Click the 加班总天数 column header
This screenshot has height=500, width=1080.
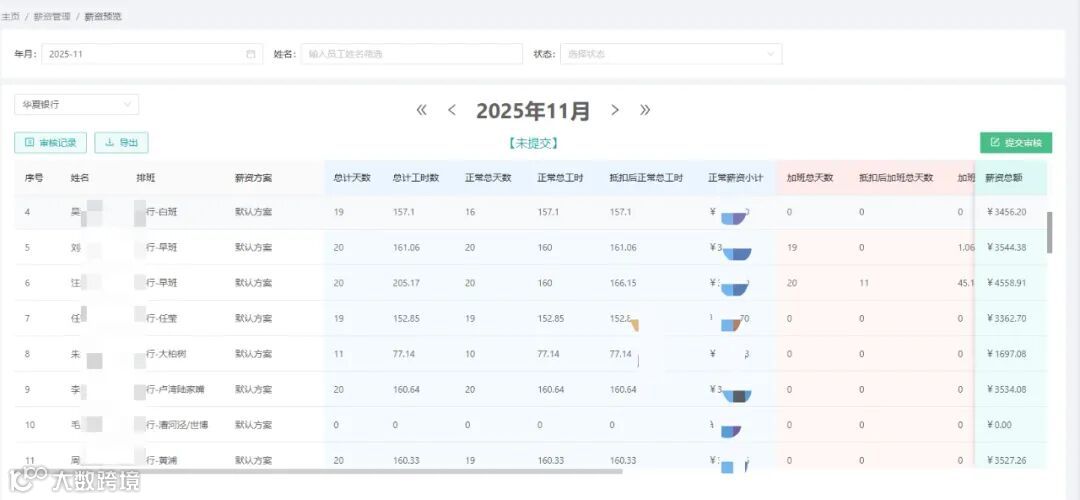click(x=810, y=178)
